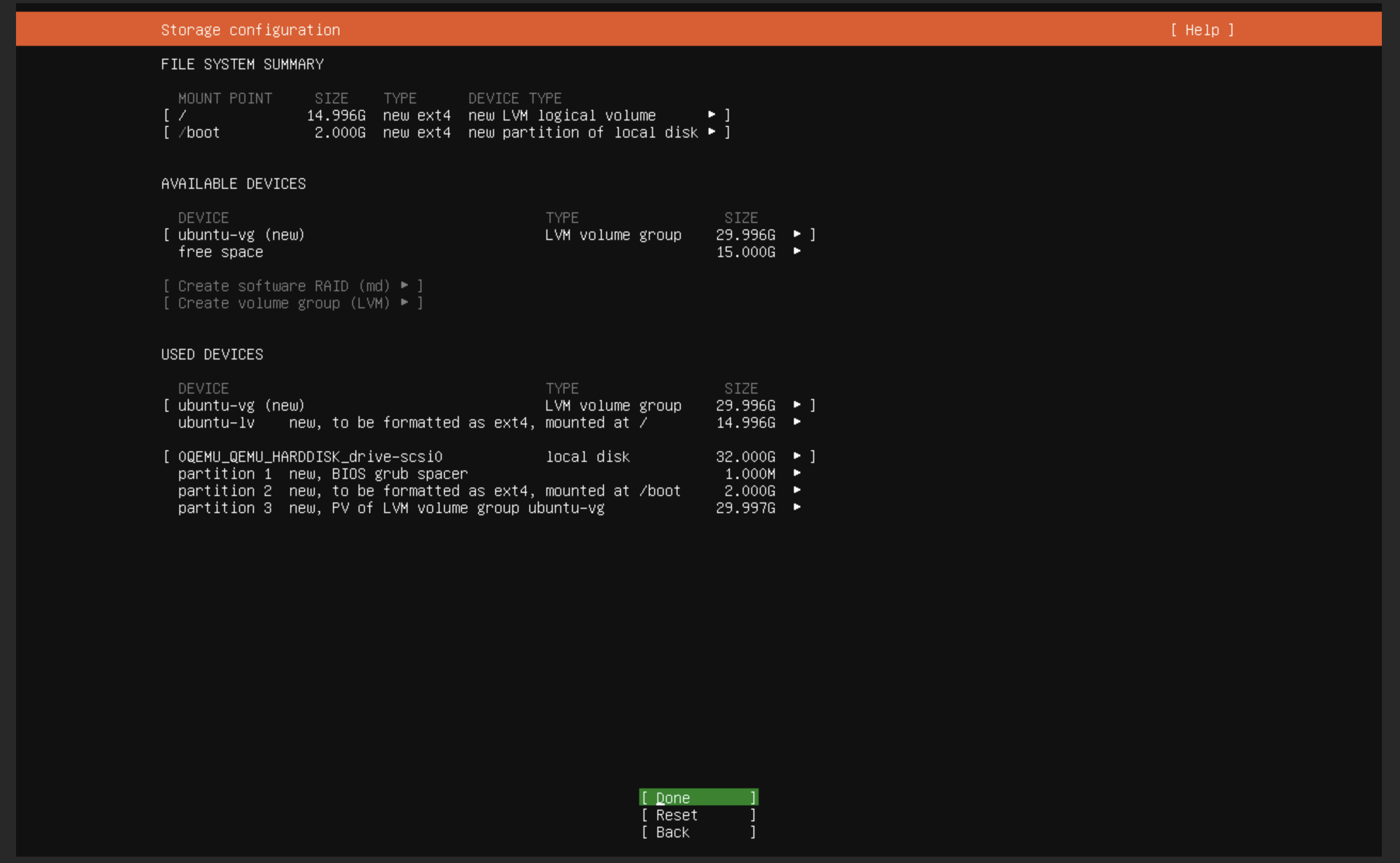Open the arrow for partition 2 2.000G
The width and height of the screenshot is (1400, 863).
(797, 490)
